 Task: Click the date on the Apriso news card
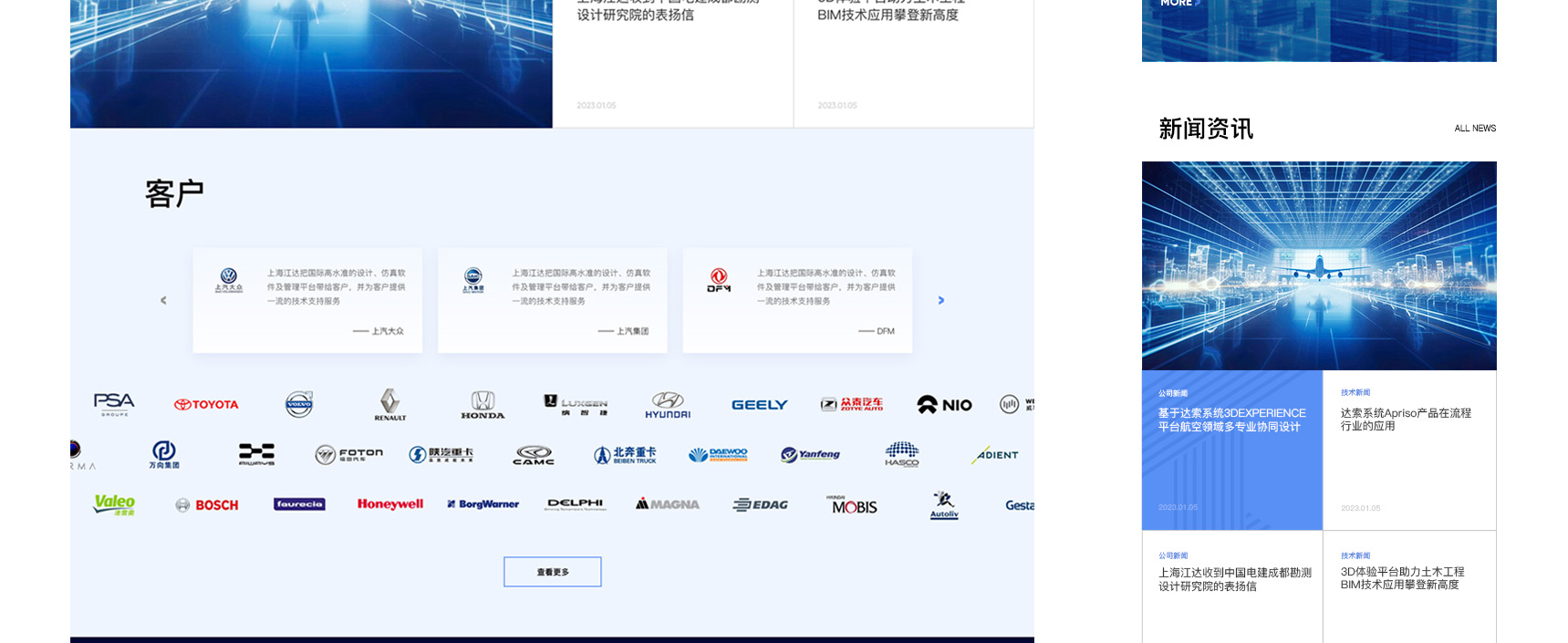[x=1360, y=508]
